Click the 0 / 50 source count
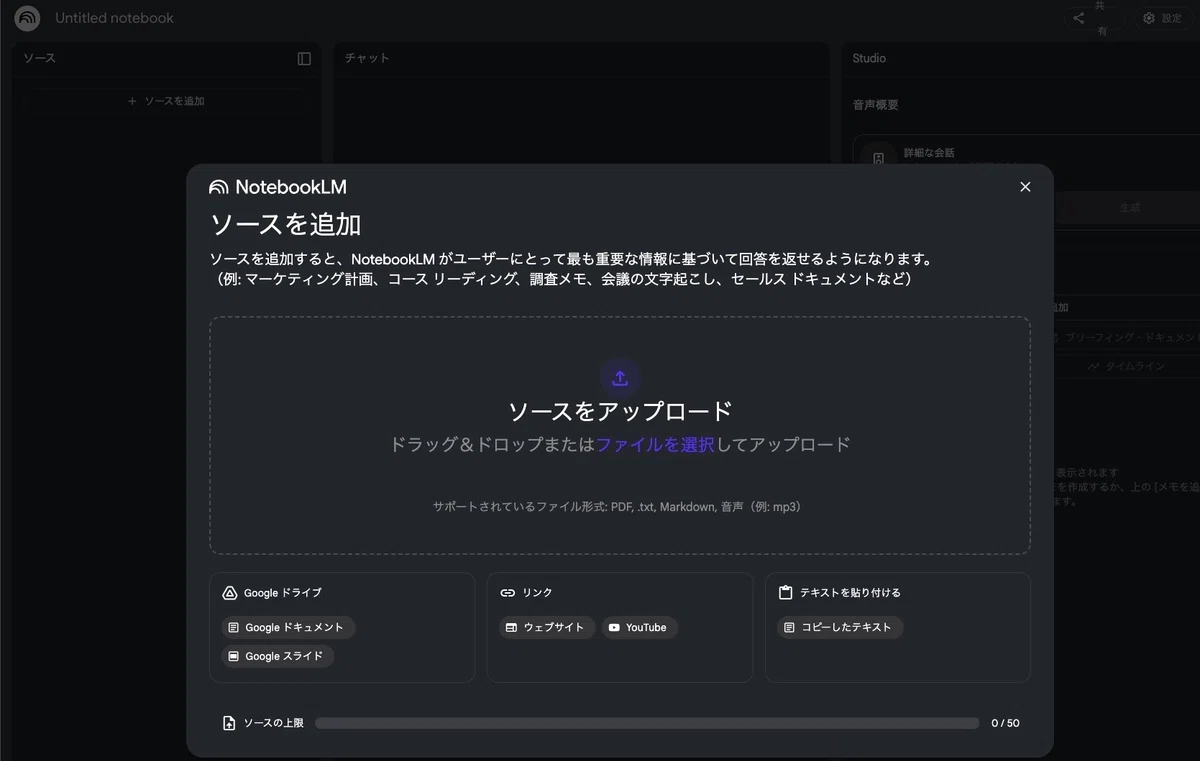Screen dimensions: 1200x761 1005,723
